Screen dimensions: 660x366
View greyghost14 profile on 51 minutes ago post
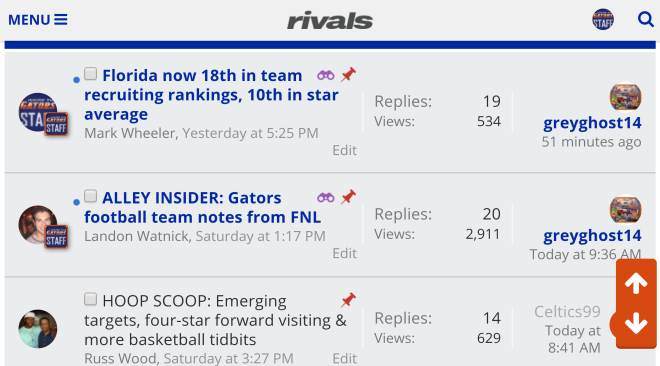tap(592, 123)
